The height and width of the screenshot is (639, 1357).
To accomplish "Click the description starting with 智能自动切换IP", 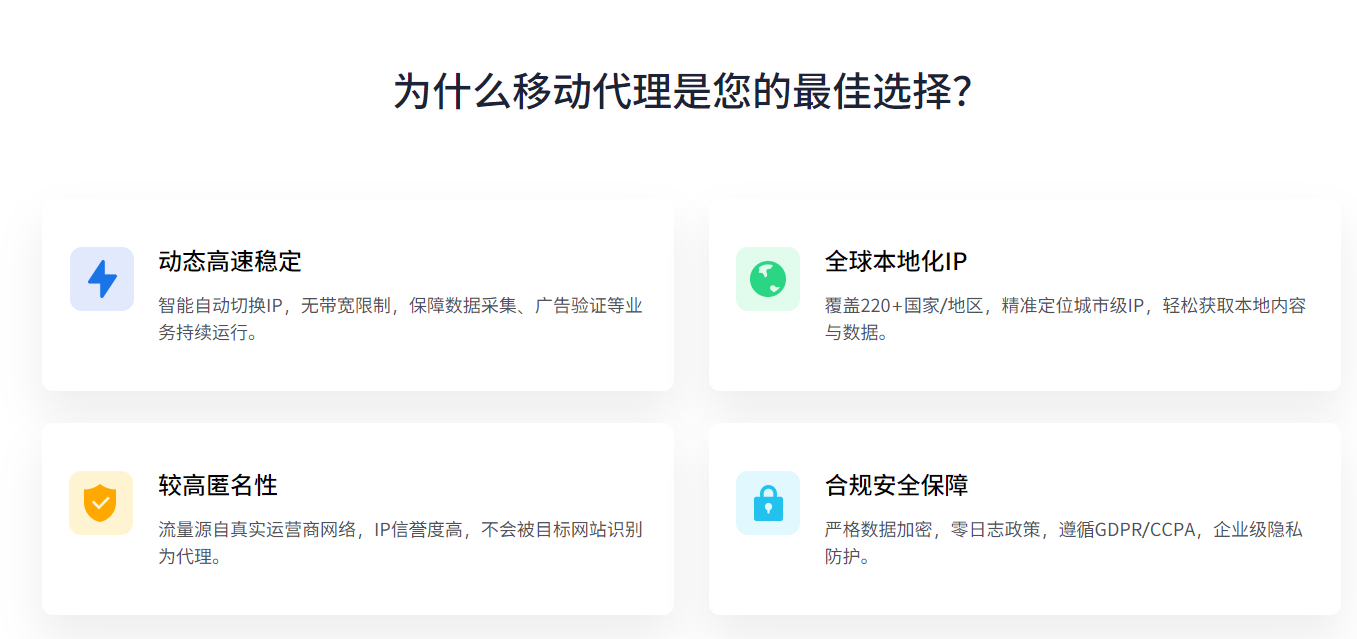I will 400,319.
